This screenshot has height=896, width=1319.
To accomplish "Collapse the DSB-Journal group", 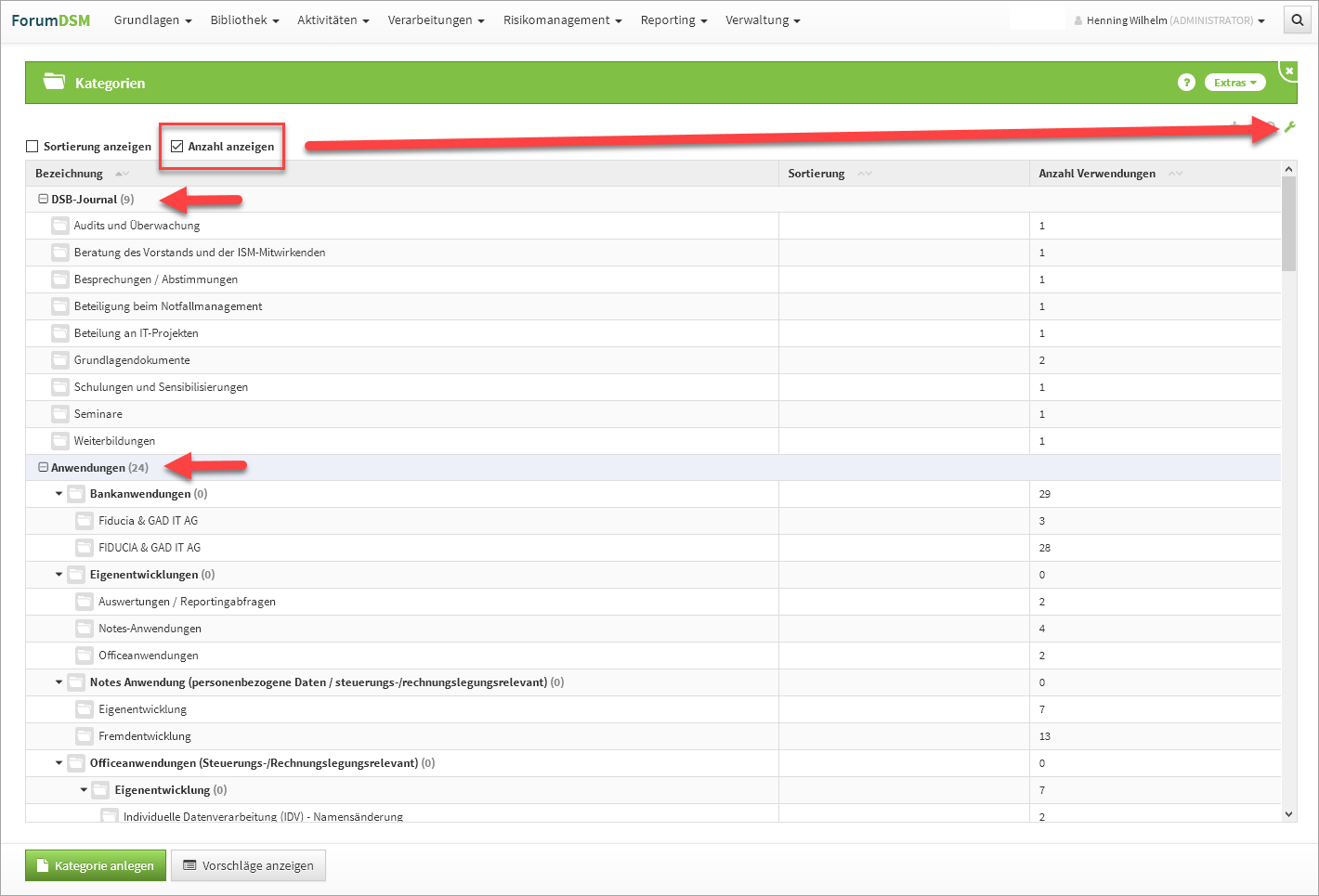I will click(43, 200).
